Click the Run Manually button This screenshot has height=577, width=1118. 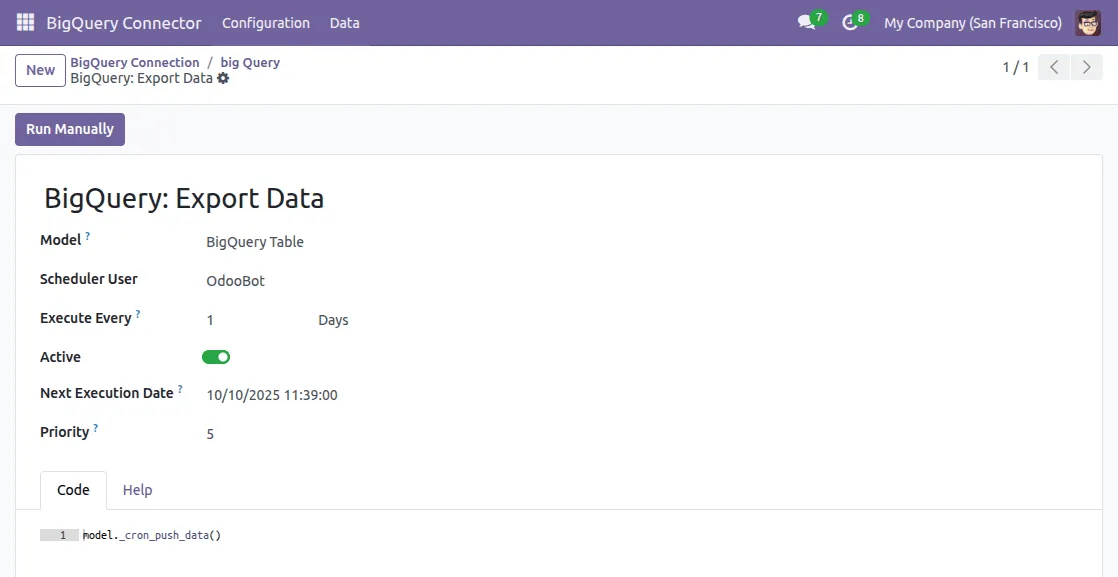coord(70,129)
